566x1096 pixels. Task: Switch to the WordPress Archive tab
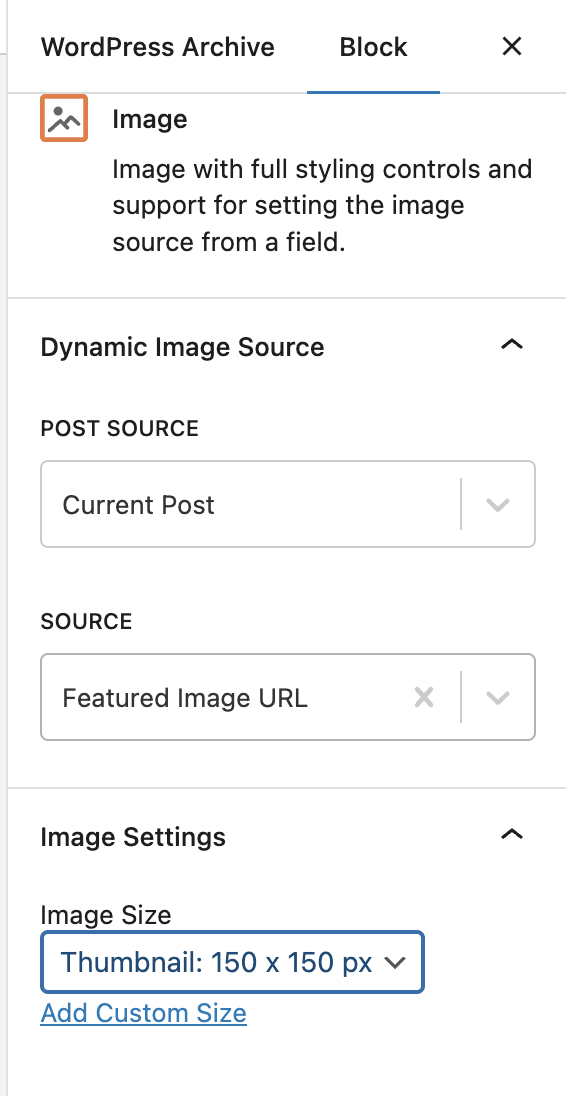click(x=157, y=47)
